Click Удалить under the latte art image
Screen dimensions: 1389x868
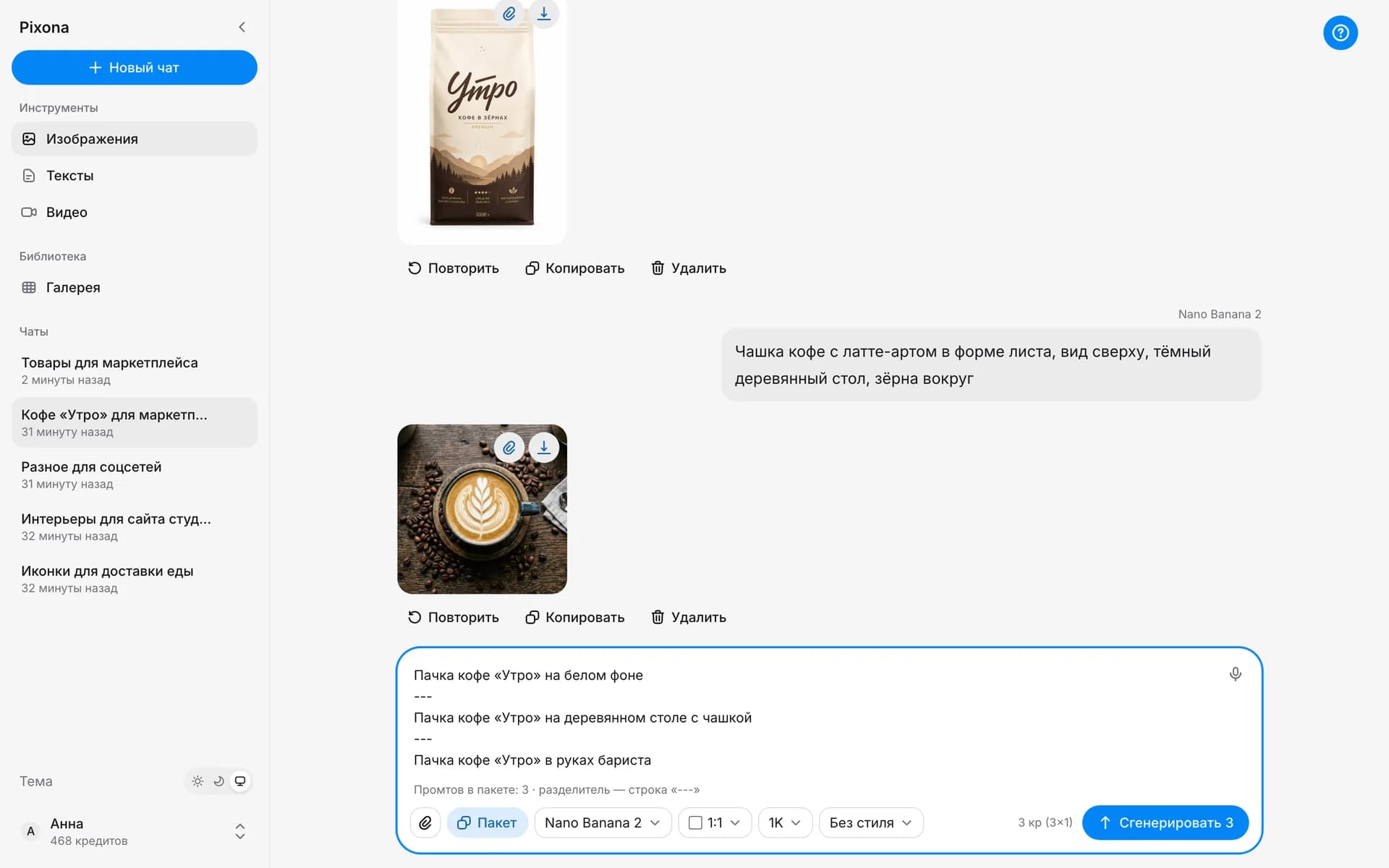click(689, 617)
